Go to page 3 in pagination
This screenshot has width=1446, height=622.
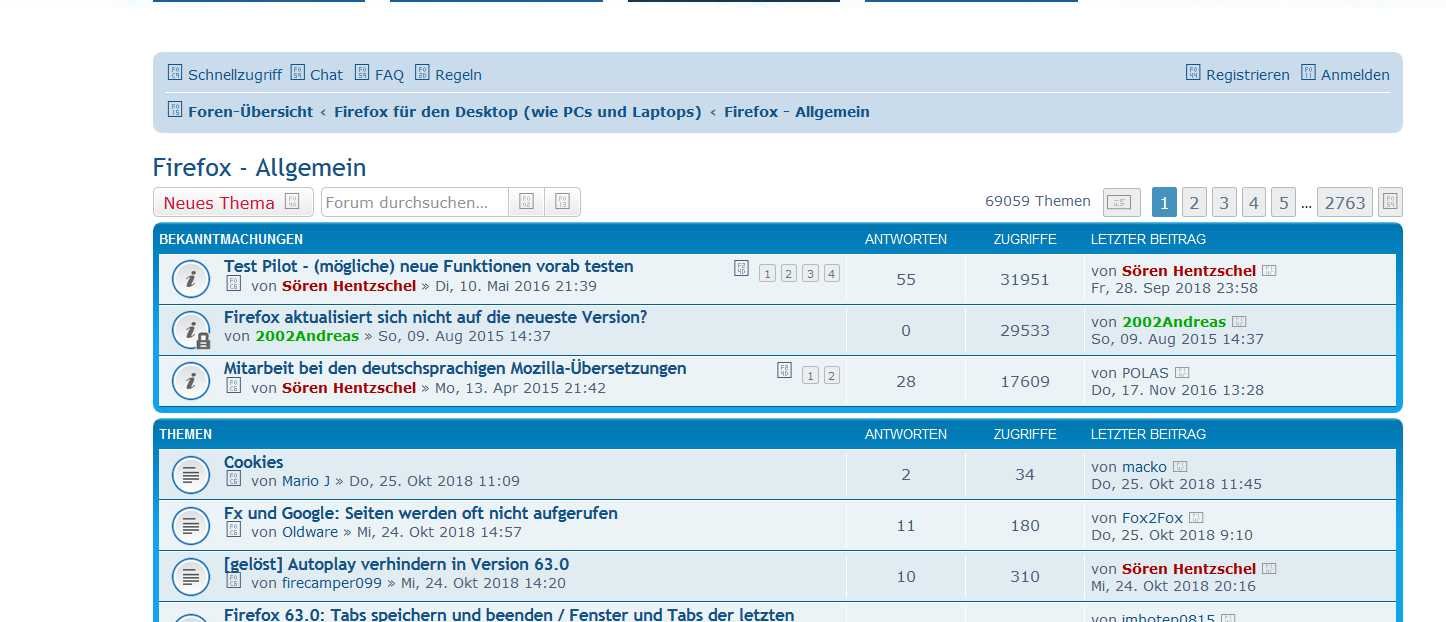point(1224,203)
